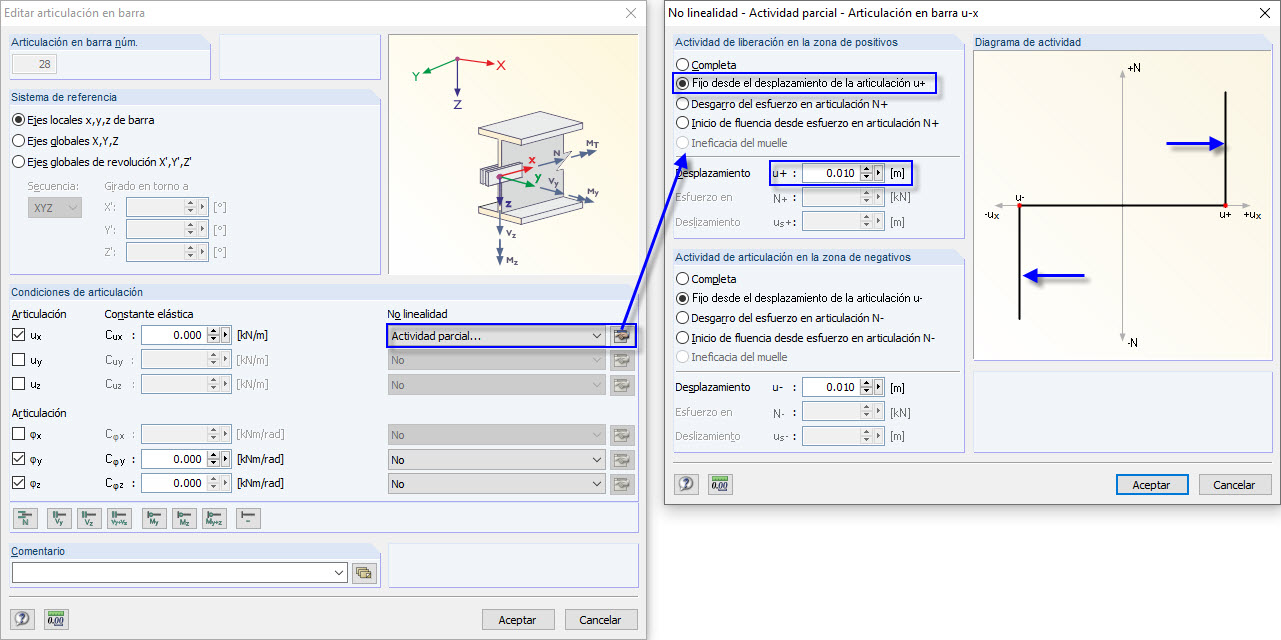Select Completa in negative zone
The width and height of the screenshot is (1281, 640).
tap(707, 279)
